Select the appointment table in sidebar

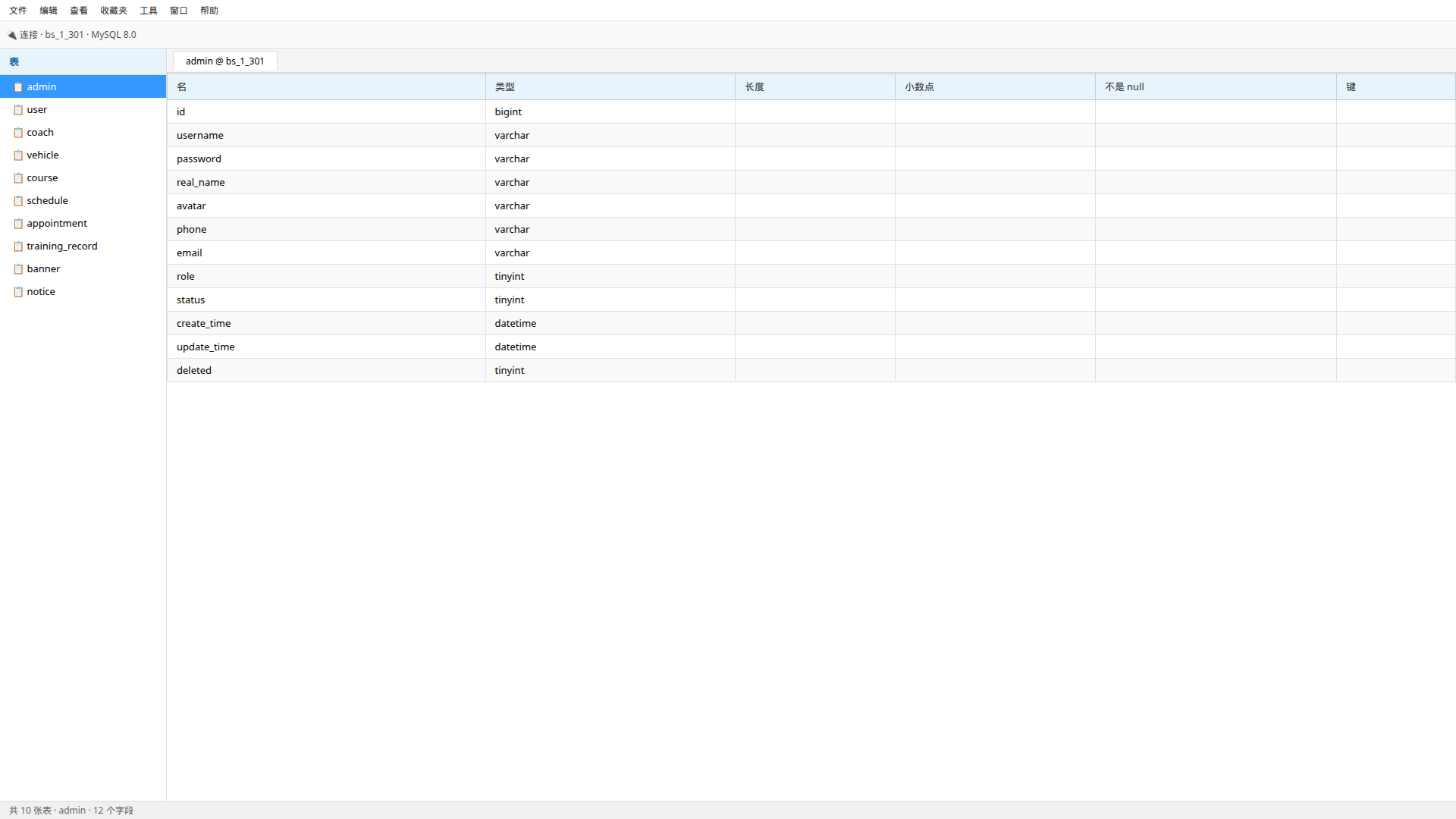(83, 224)
